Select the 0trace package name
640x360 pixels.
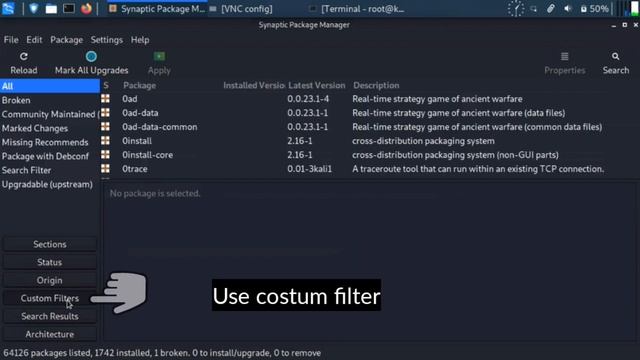point(135,169)
